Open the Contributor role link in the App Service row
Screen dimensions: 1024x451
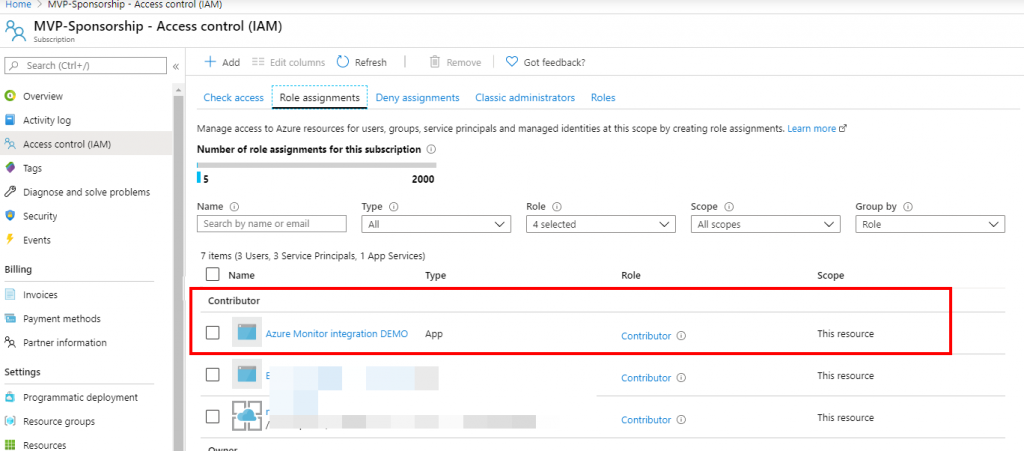coord(646,420)
